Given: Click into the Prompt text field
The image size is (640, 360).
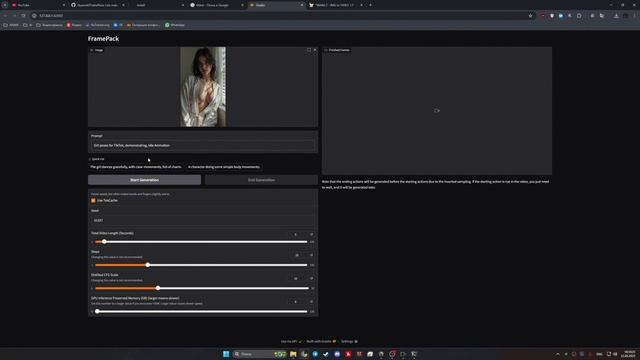Looking at the screenshot, I should tap(203, 145).
